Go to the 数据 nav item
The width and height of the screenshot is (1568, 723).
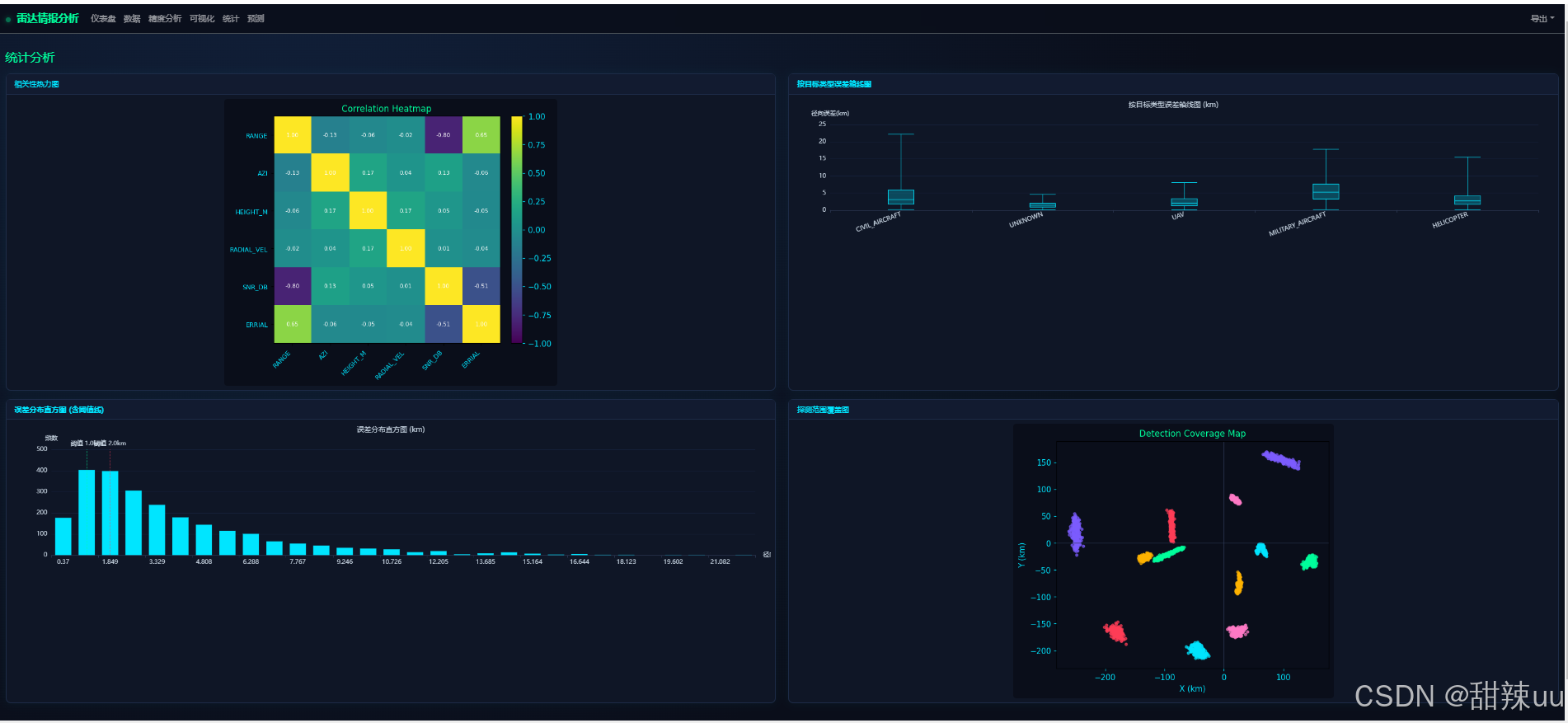(x=132, y=18)
